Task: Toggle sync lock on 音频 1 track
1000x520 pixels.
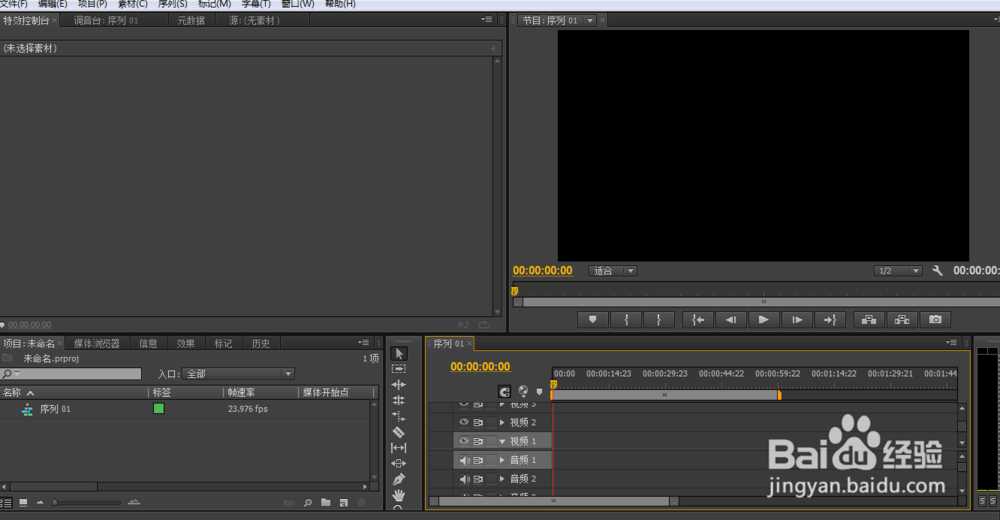Action: click(478, 460)
